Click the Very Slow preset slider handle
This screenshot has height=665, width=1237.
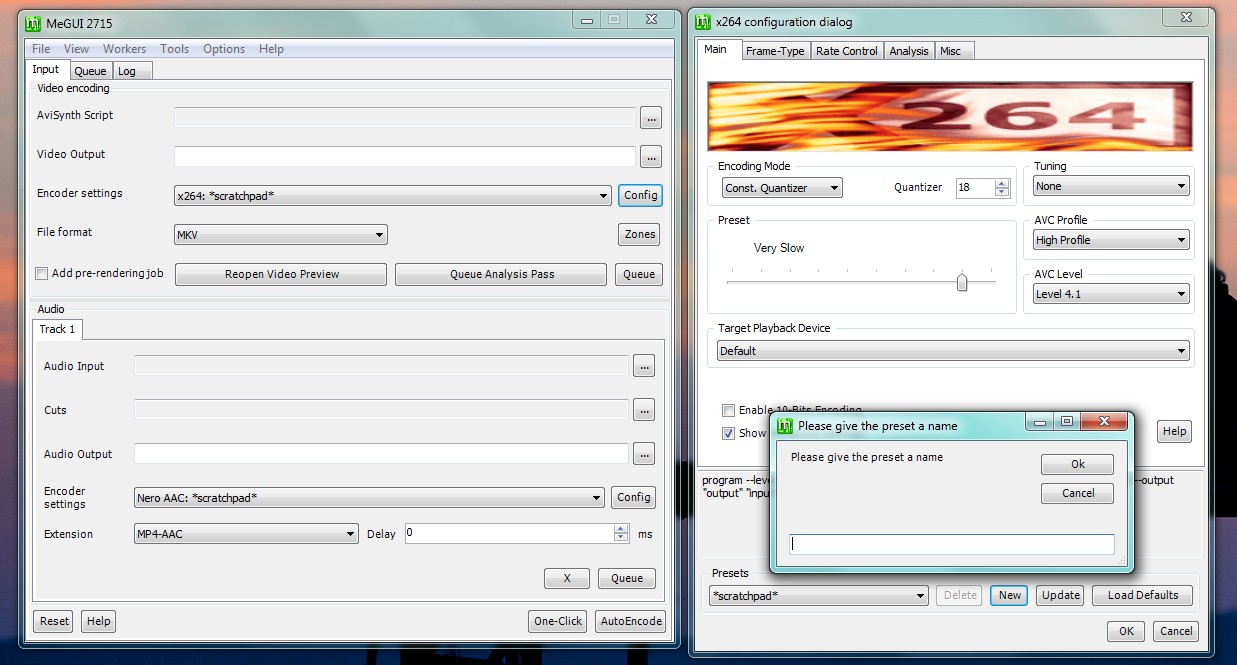(x=962, y=282)
